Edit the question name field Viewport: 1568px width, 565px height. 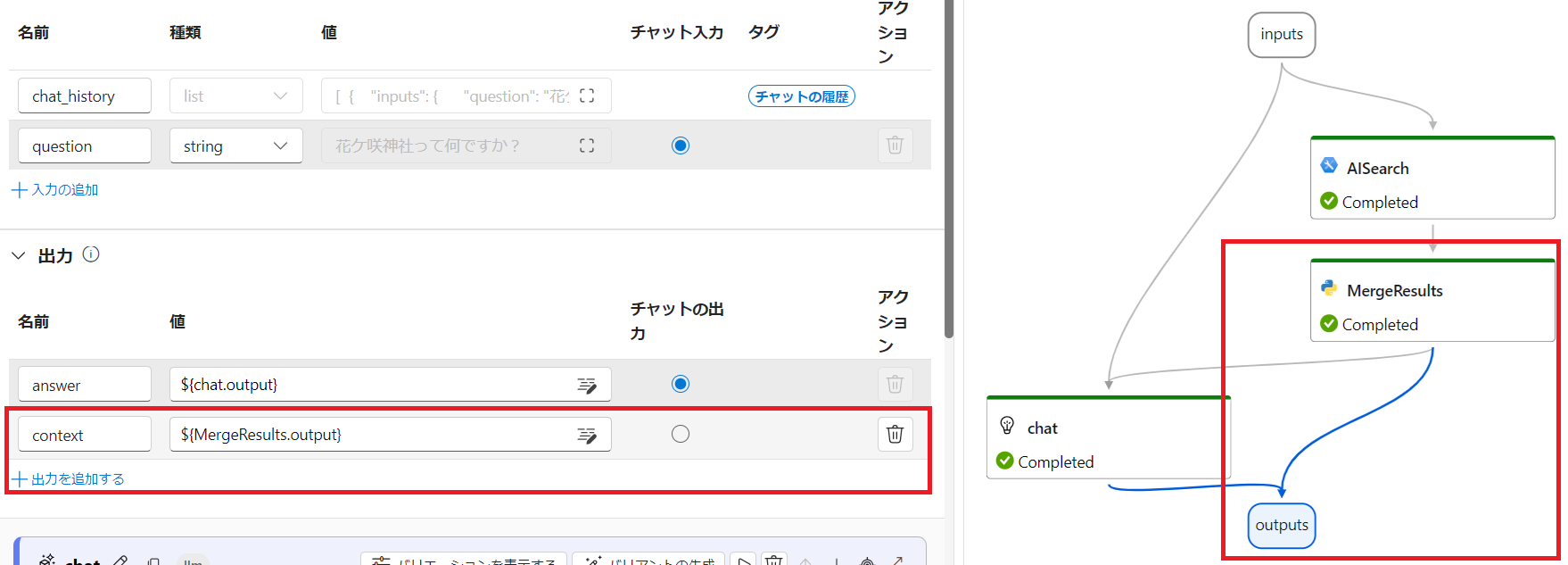[x=85, y=145]
